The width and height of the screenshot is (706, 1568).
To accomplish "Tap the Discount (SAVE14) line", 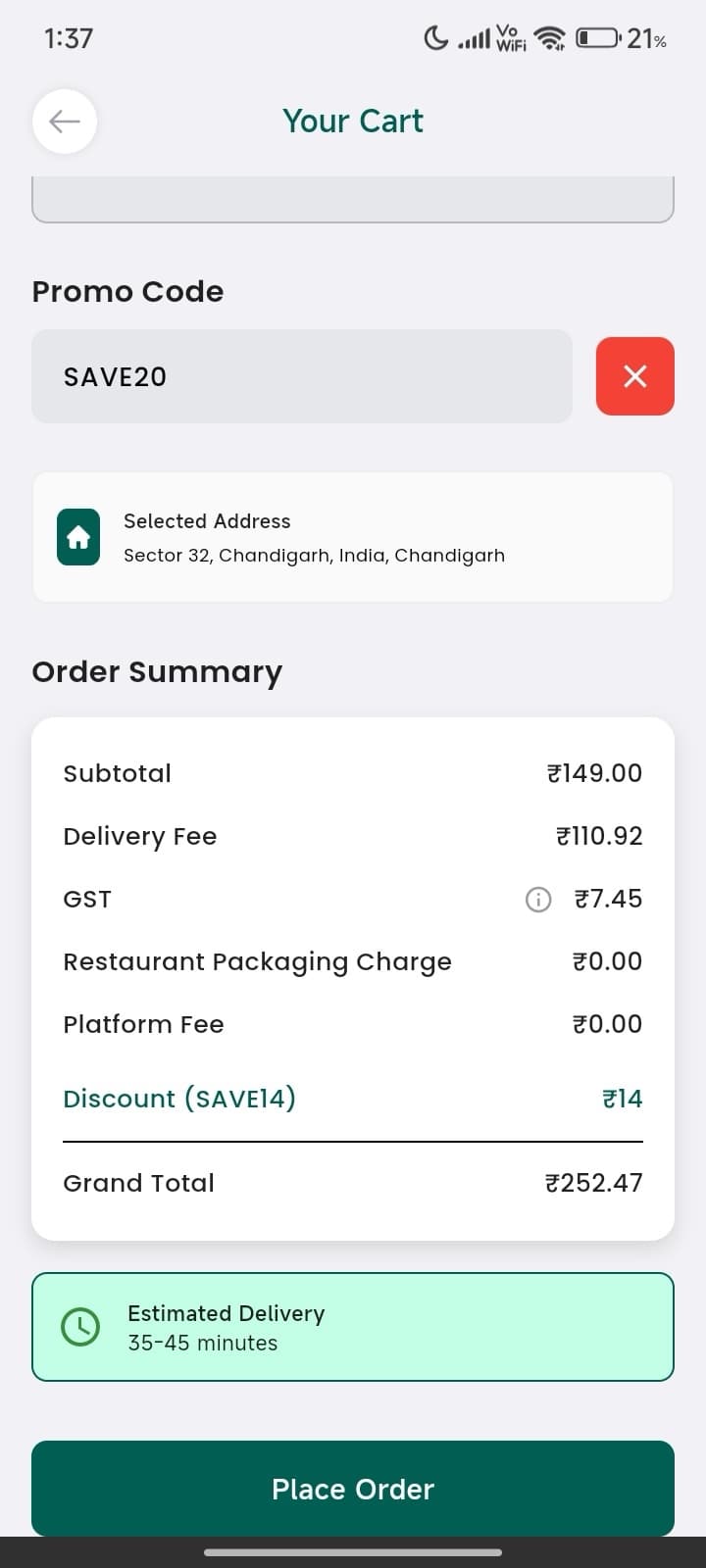I will pos(353,1099).
